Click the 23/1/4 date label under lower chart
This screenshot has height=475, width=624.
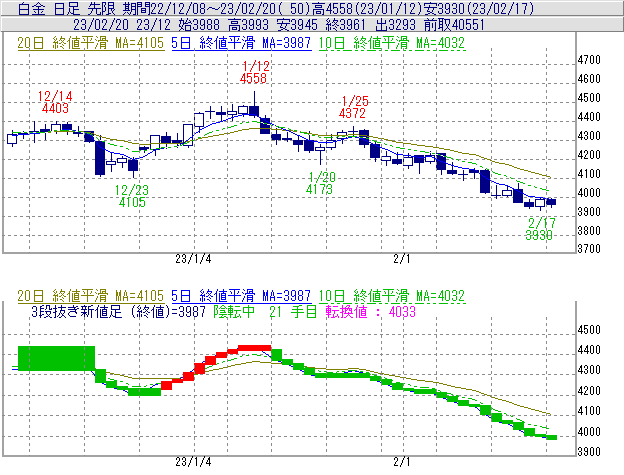[x=193, y=462]
